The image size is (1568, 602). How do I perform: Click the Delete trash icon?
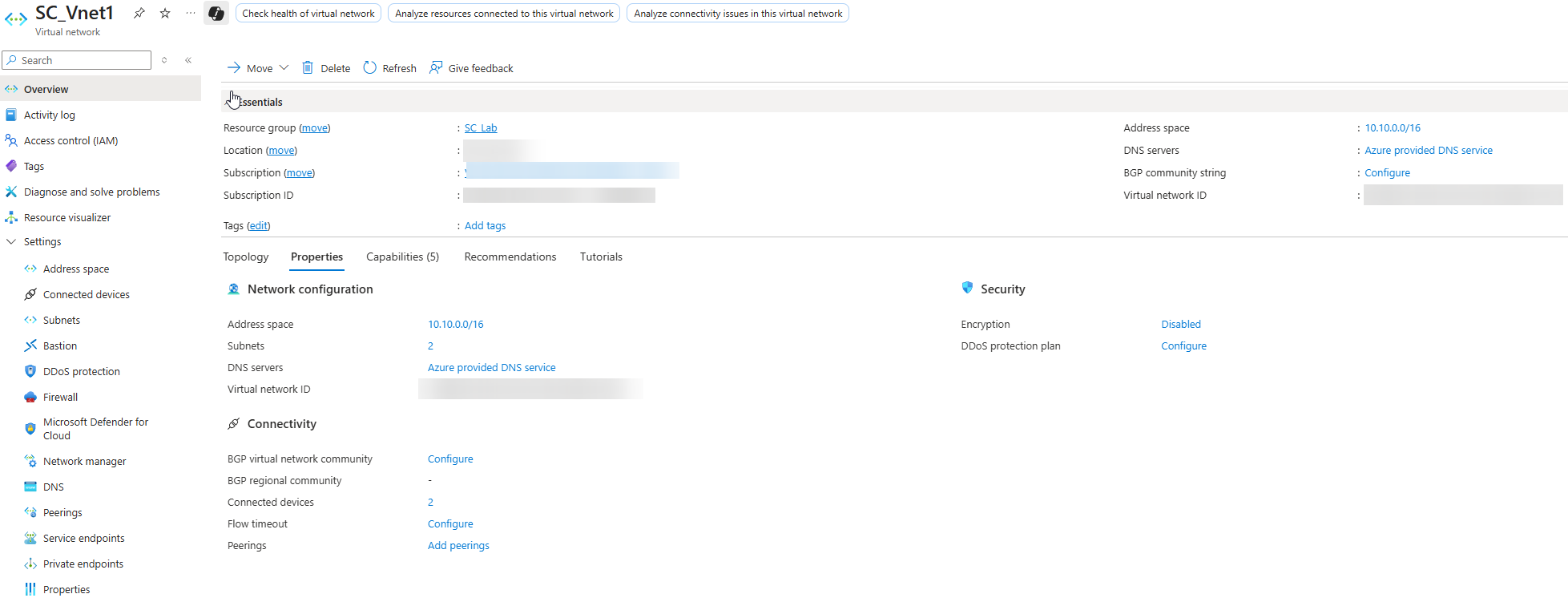pyautogui.click(x=308, y=68)
